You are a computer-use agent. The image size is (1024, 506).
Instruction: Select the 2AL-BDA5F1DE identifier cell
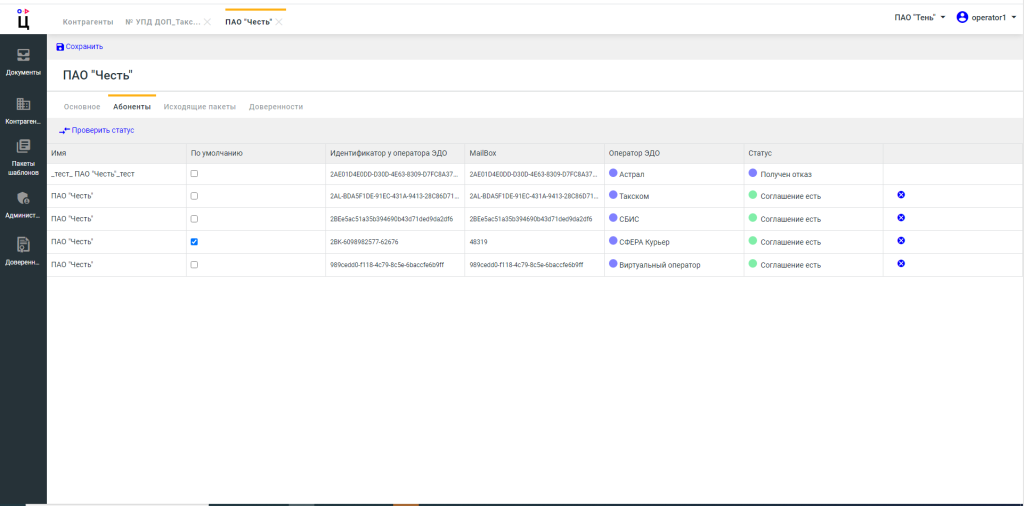395,197
